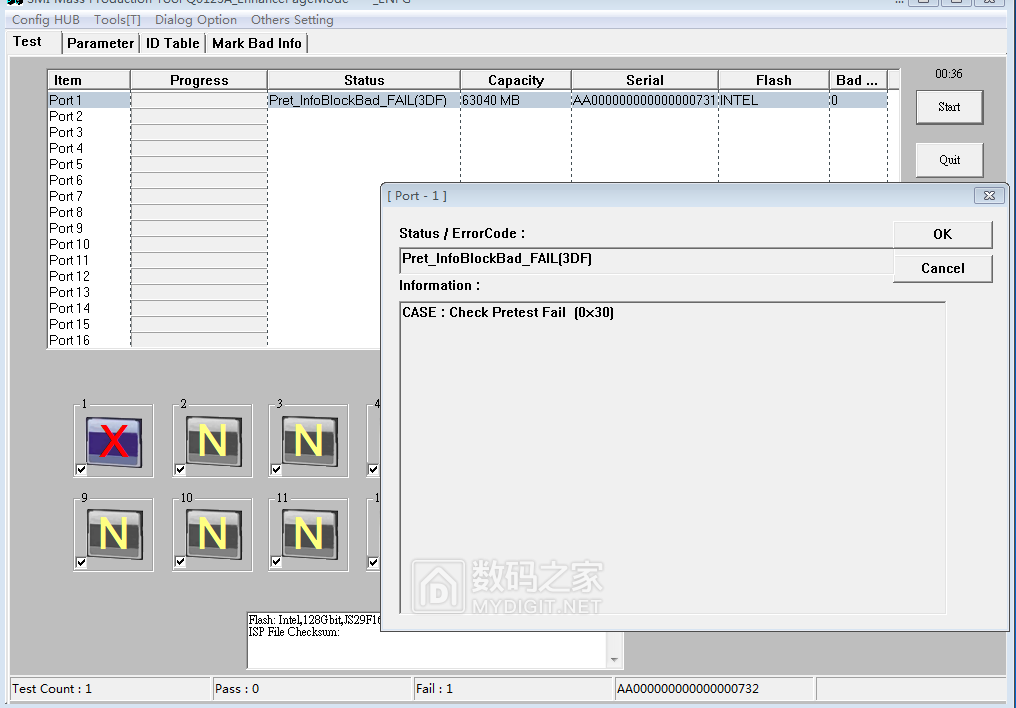
Task: Click the Serial column header
Action: point(645,80)
